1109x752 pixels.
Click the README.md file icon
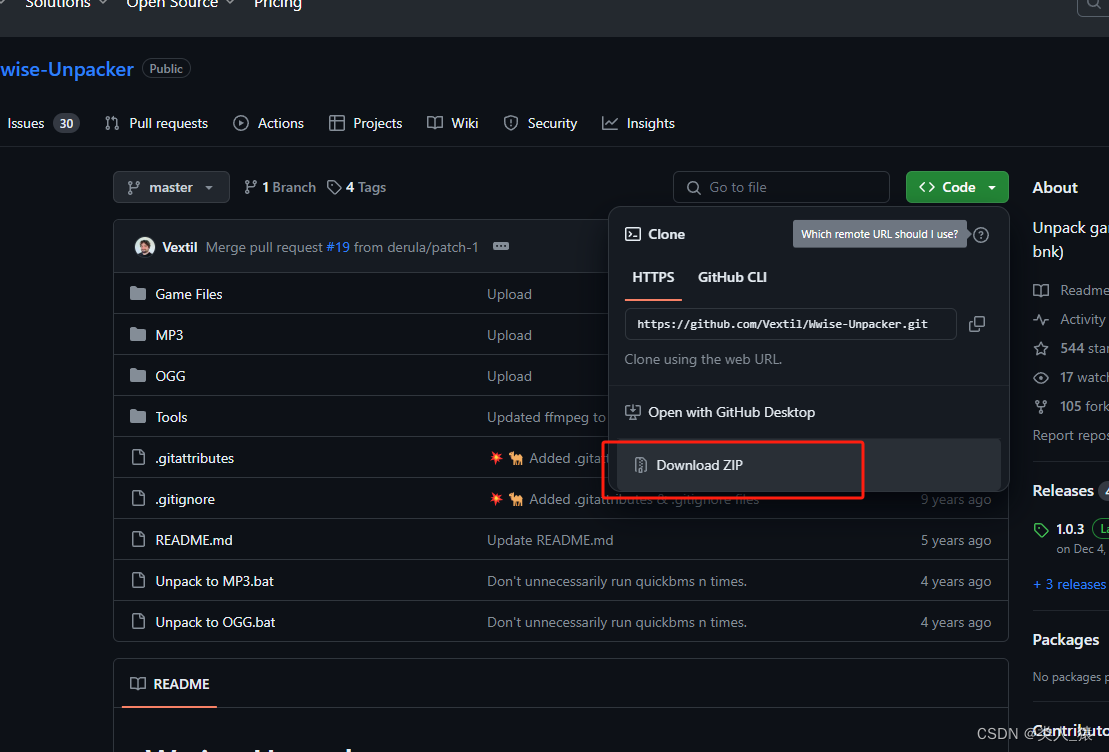pyautogui.click(x=139, y=539)
